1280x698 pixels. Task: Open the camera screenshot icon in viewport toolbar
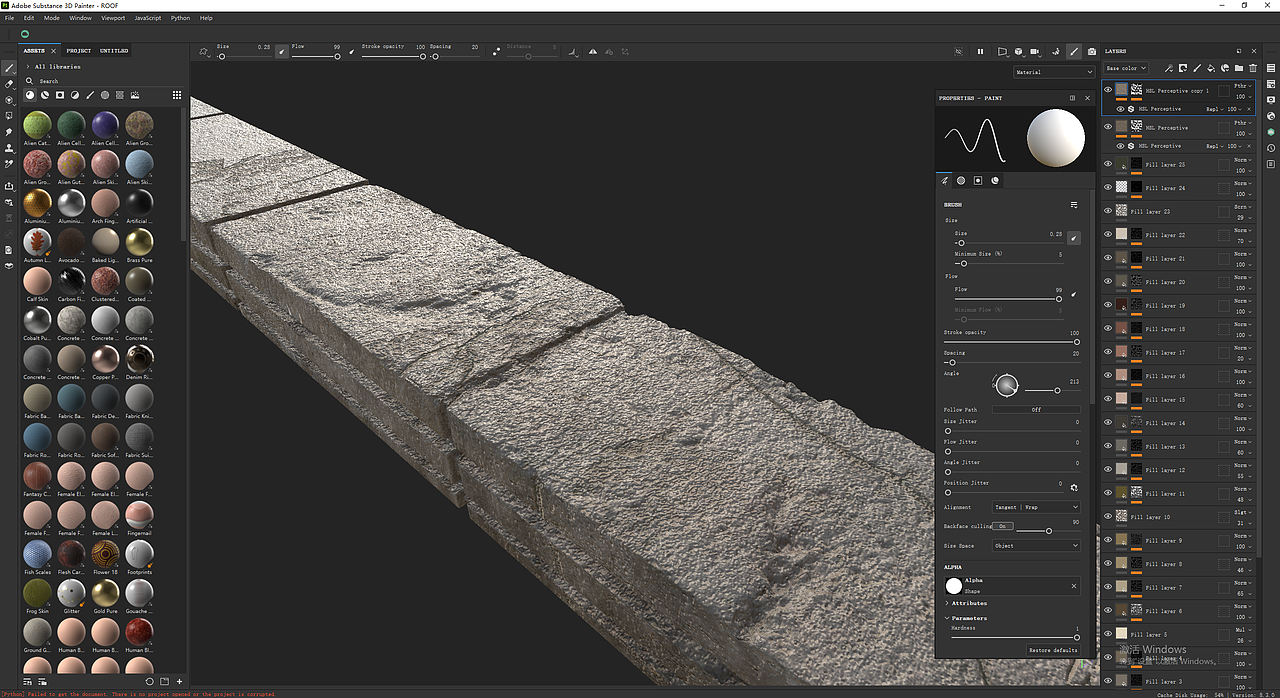click(1092, 51)
